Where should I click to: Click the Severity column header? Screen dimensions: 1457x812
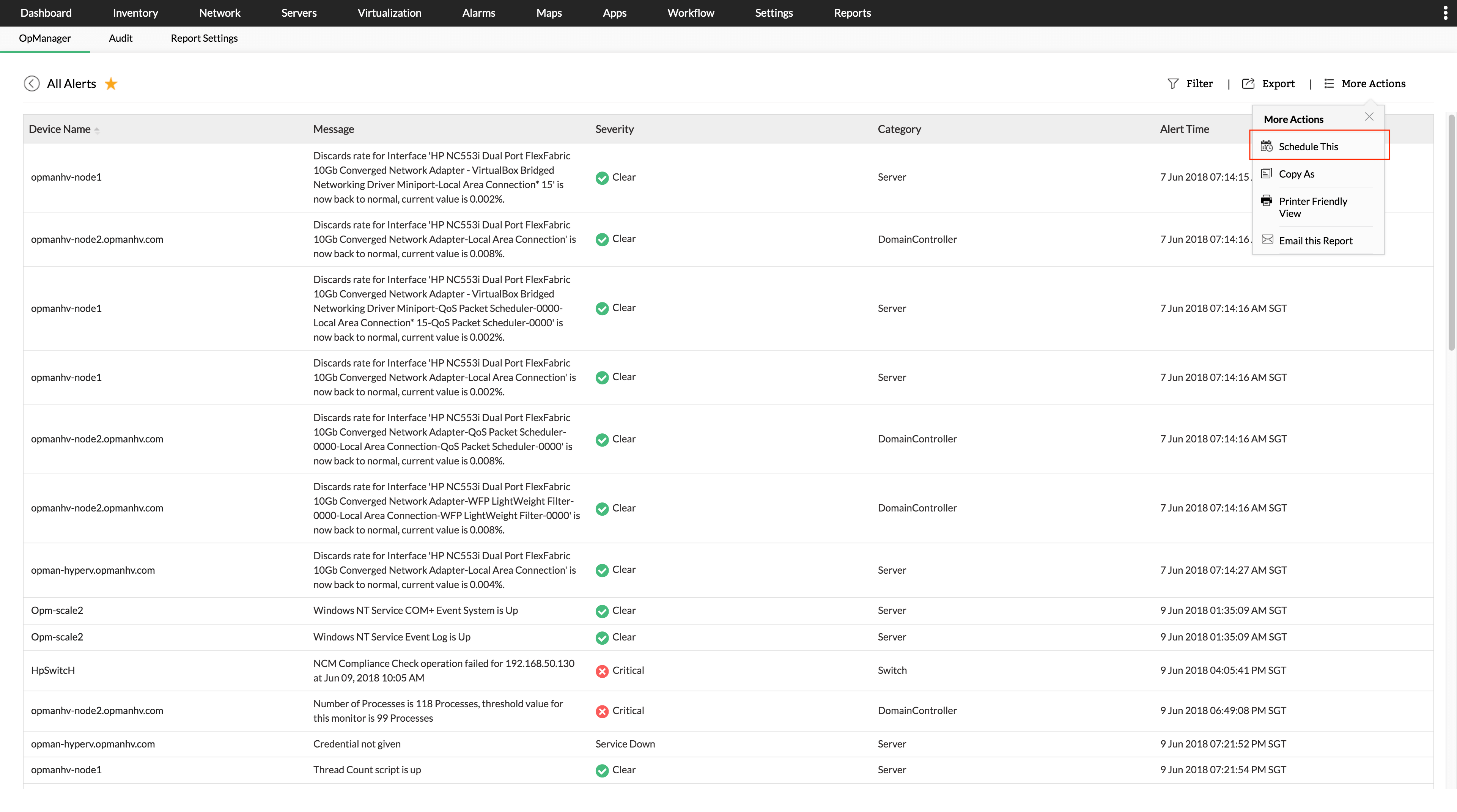(614, 129)
